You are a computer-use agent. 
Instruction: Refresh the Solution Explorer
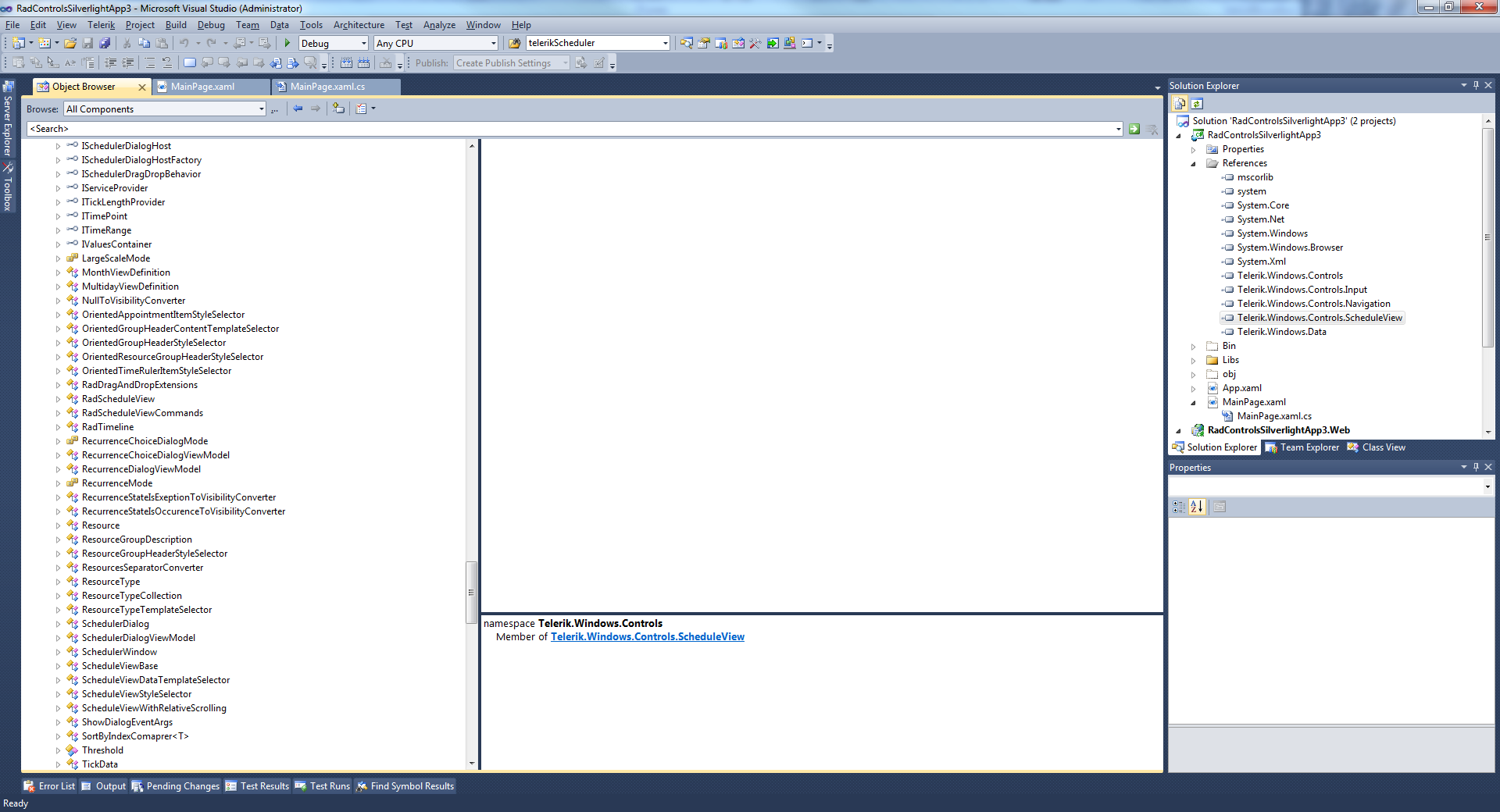[x=1197, y=104]
